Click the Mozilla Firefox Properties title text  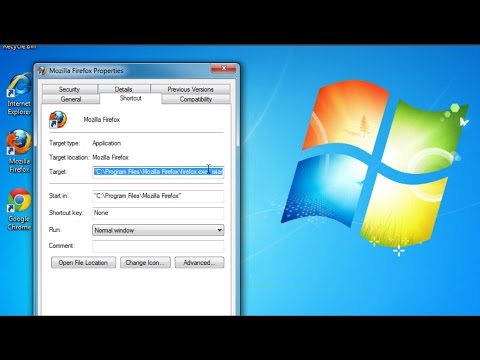click(86, 71)
